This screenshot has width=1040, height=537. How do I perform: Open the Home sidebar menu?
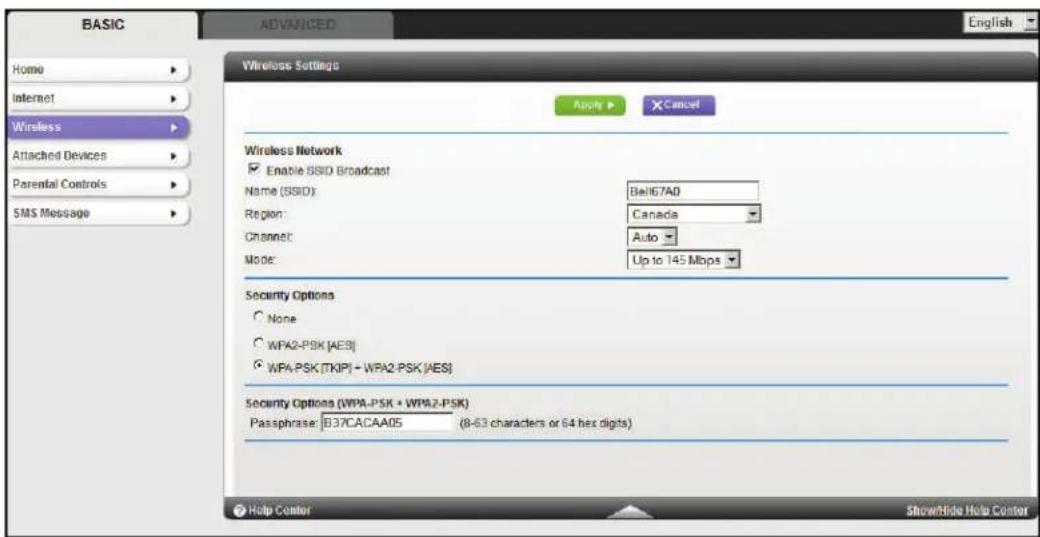click(x=98, y=68)
